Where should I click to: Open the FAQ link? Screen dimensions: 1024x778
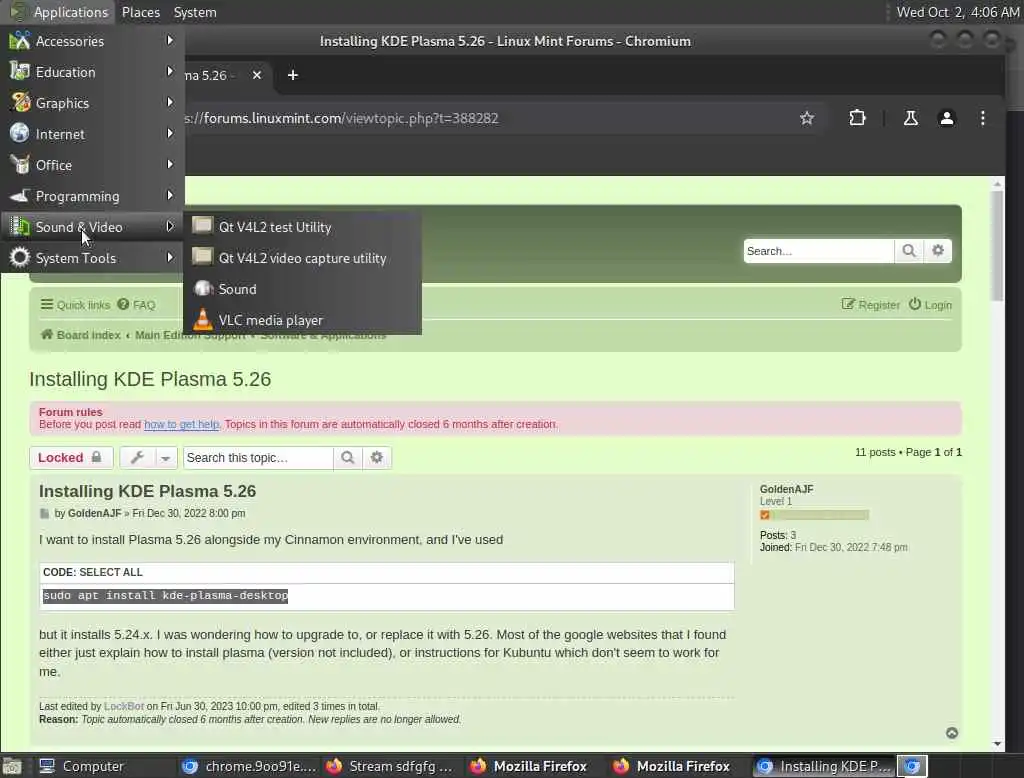(136, 304)
